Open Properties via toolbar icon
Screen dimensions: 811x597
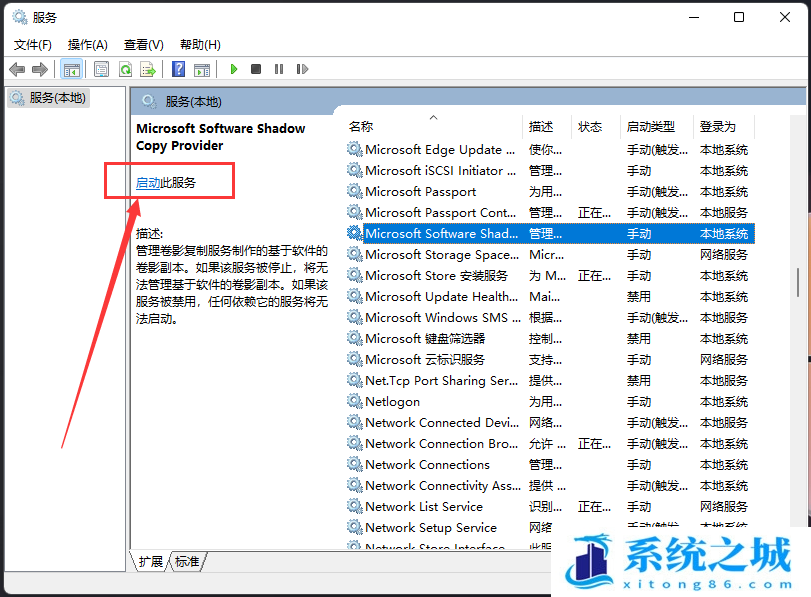[x=101, y=69]
